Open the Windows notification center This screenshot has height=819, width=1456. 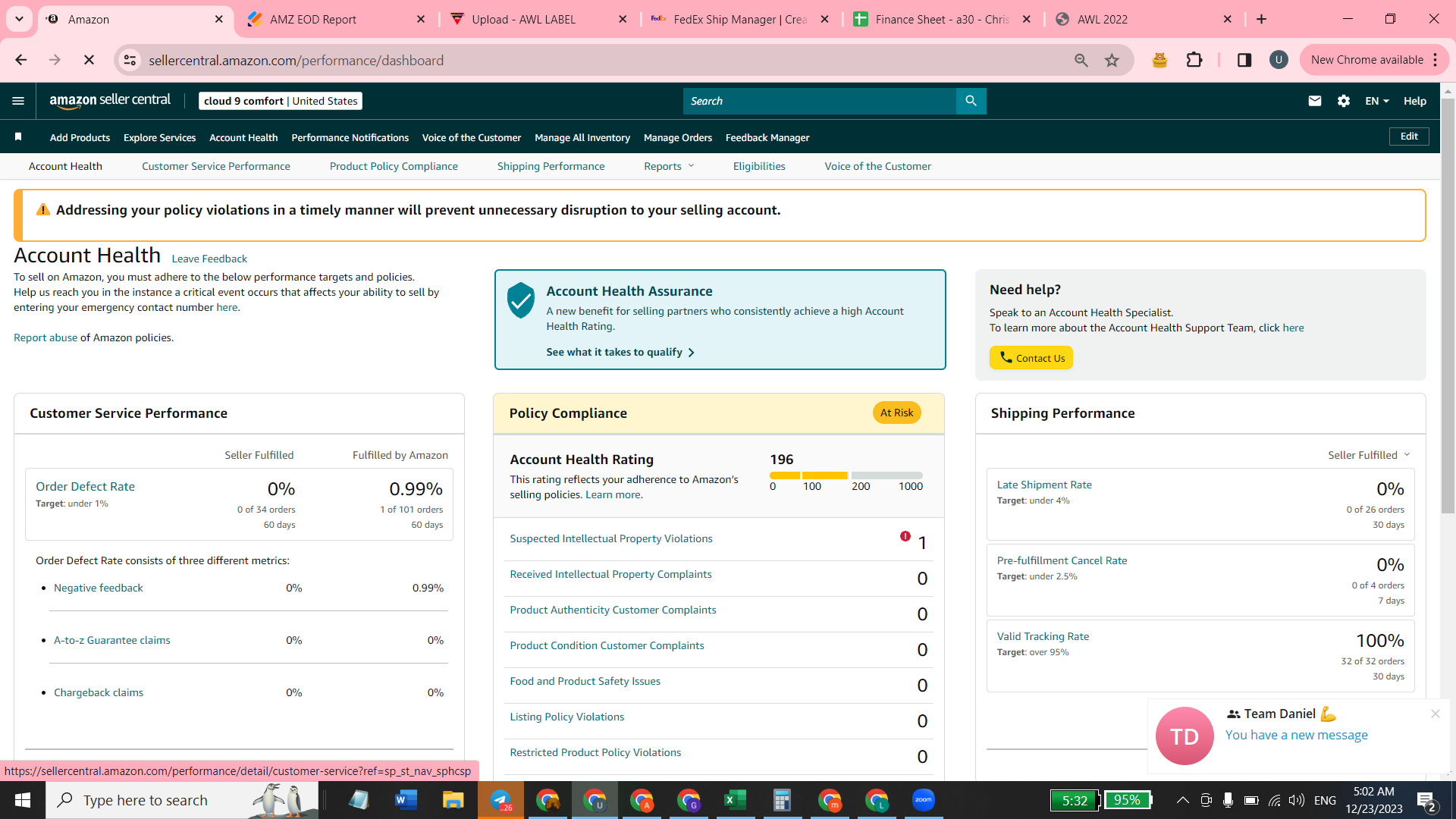tap(1426, 801)
